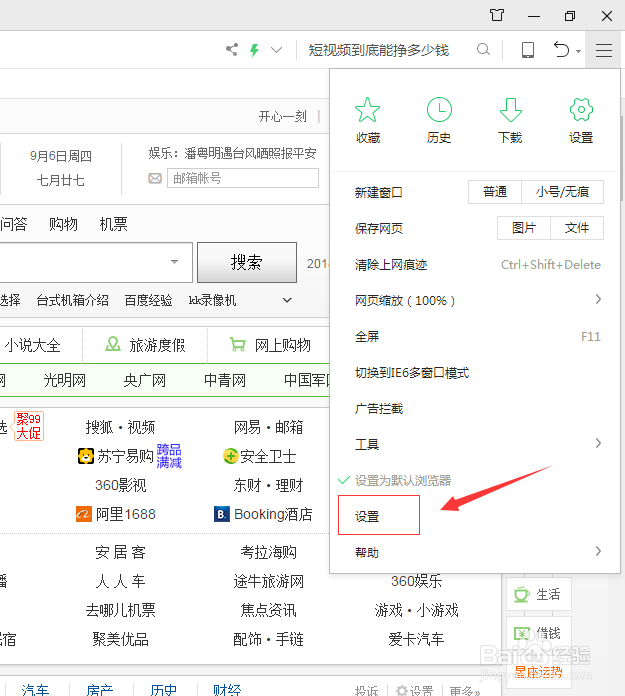Click Booking酒店 blue B icon
The height and width of the screenshot is (696, 625).
[222, 514]
